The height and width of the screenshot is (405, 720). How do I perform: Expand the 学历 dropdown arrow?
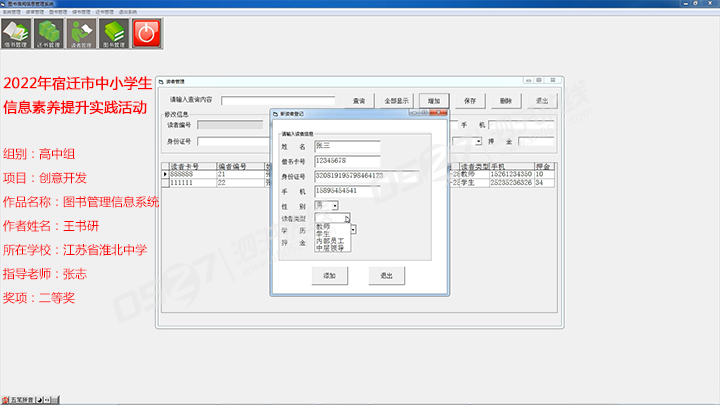pos(353,229)
